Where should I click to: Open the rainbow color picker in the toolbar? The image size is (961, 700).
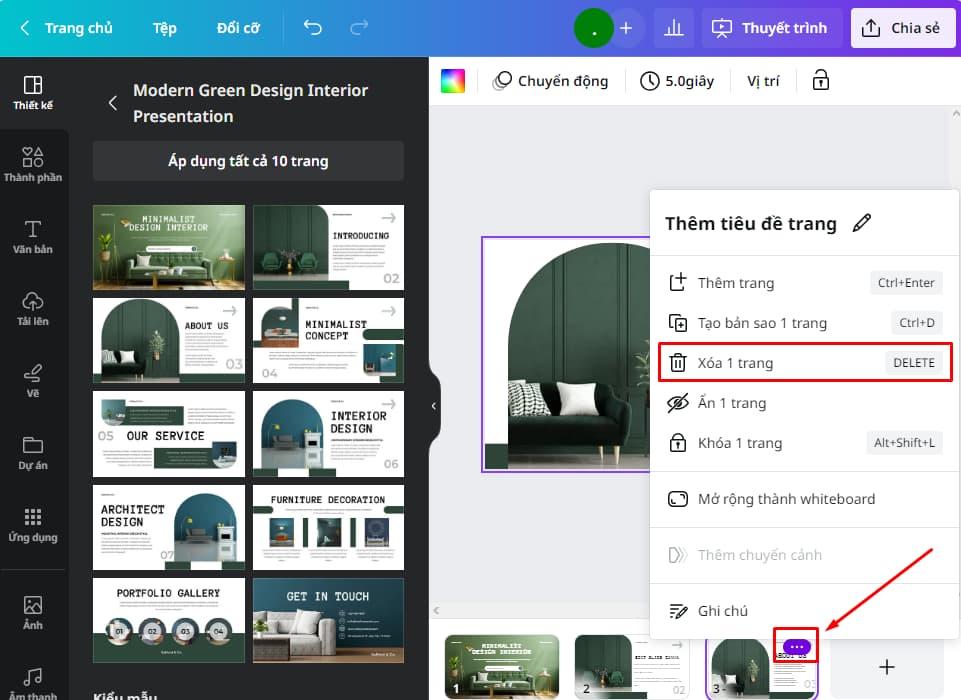click(452, 80)
